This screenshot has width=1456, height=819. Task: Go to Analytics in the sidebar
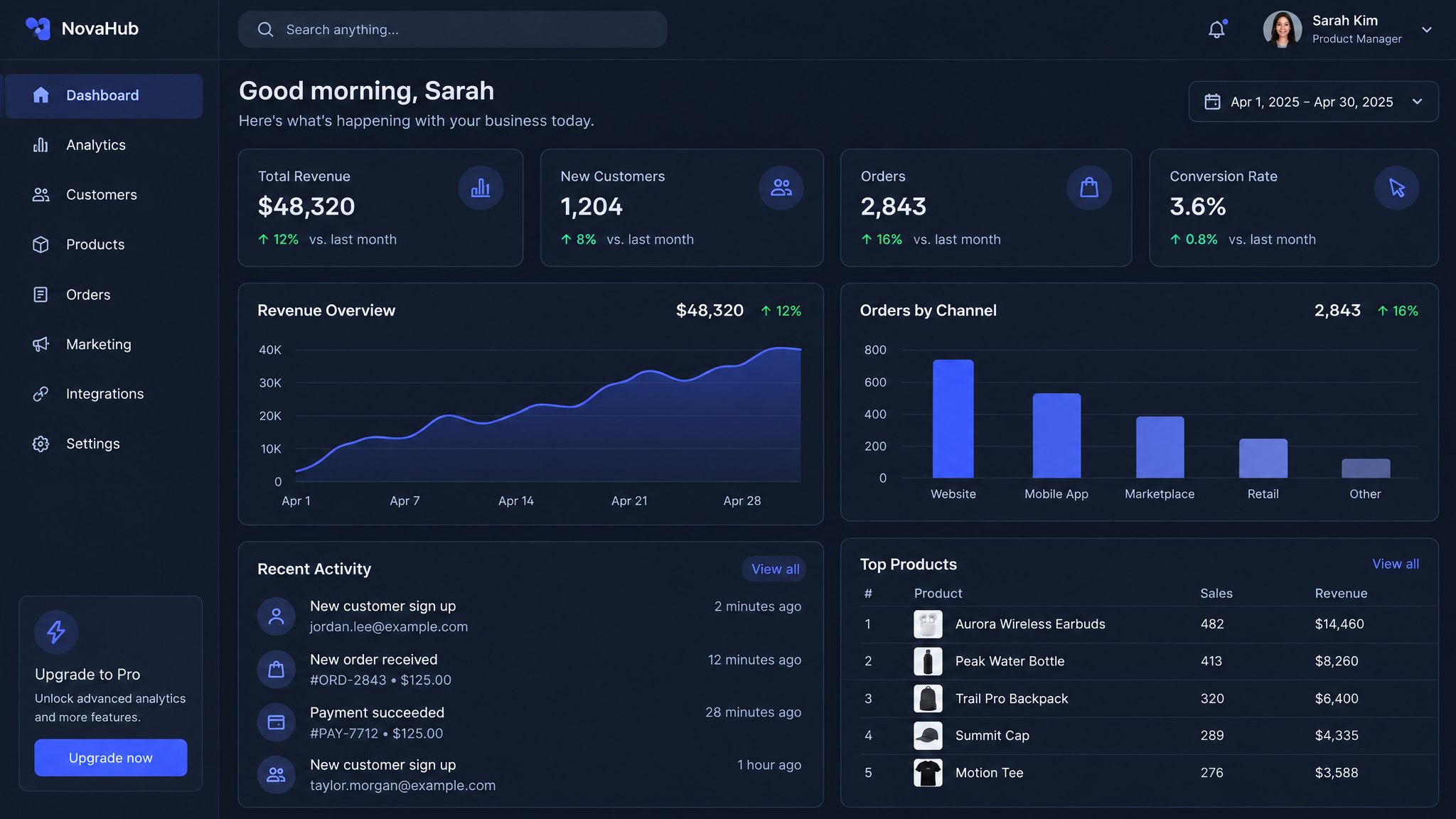104,145
